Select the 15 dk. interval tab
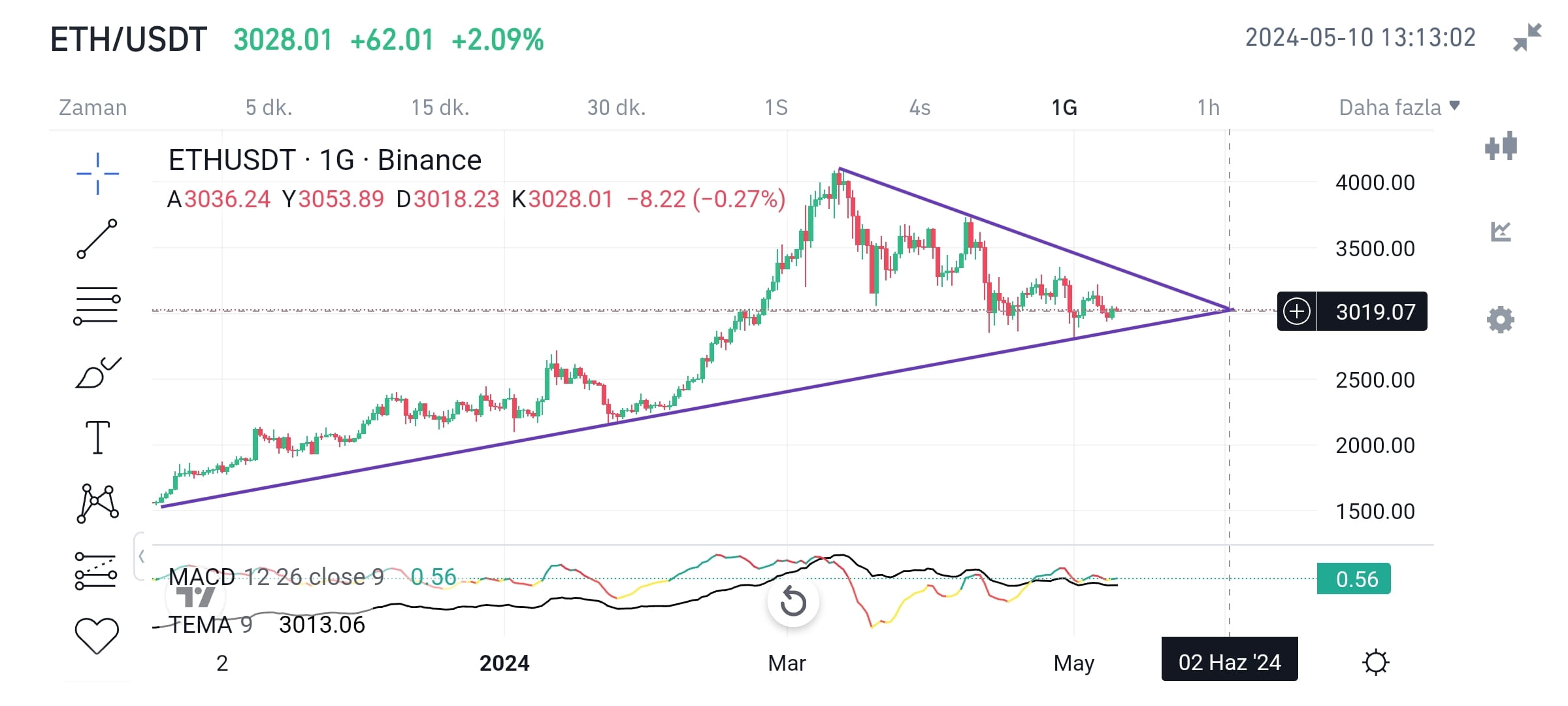This screenshot has width=1568, height=706. point(440,107)
